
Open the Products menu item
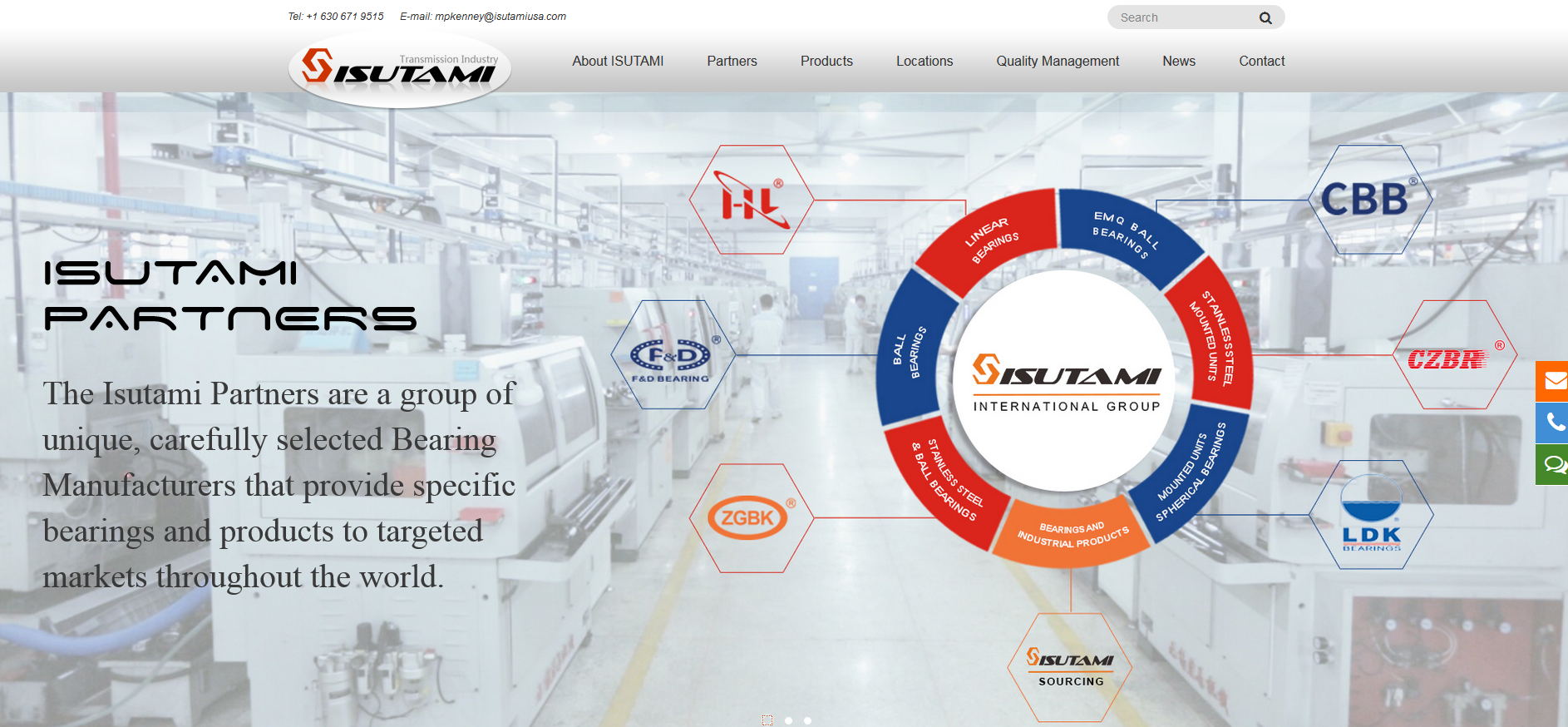pyautogui.click(x=826, y=61)
